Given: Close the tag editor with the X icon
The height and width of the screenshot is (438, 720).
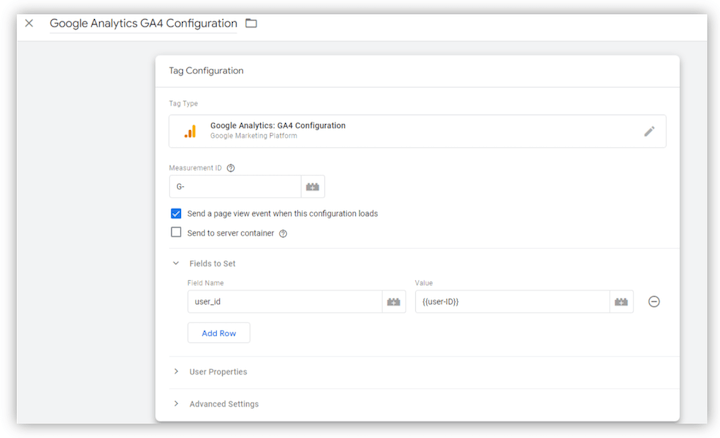Looking at the screenshot, I should [29, 23].
